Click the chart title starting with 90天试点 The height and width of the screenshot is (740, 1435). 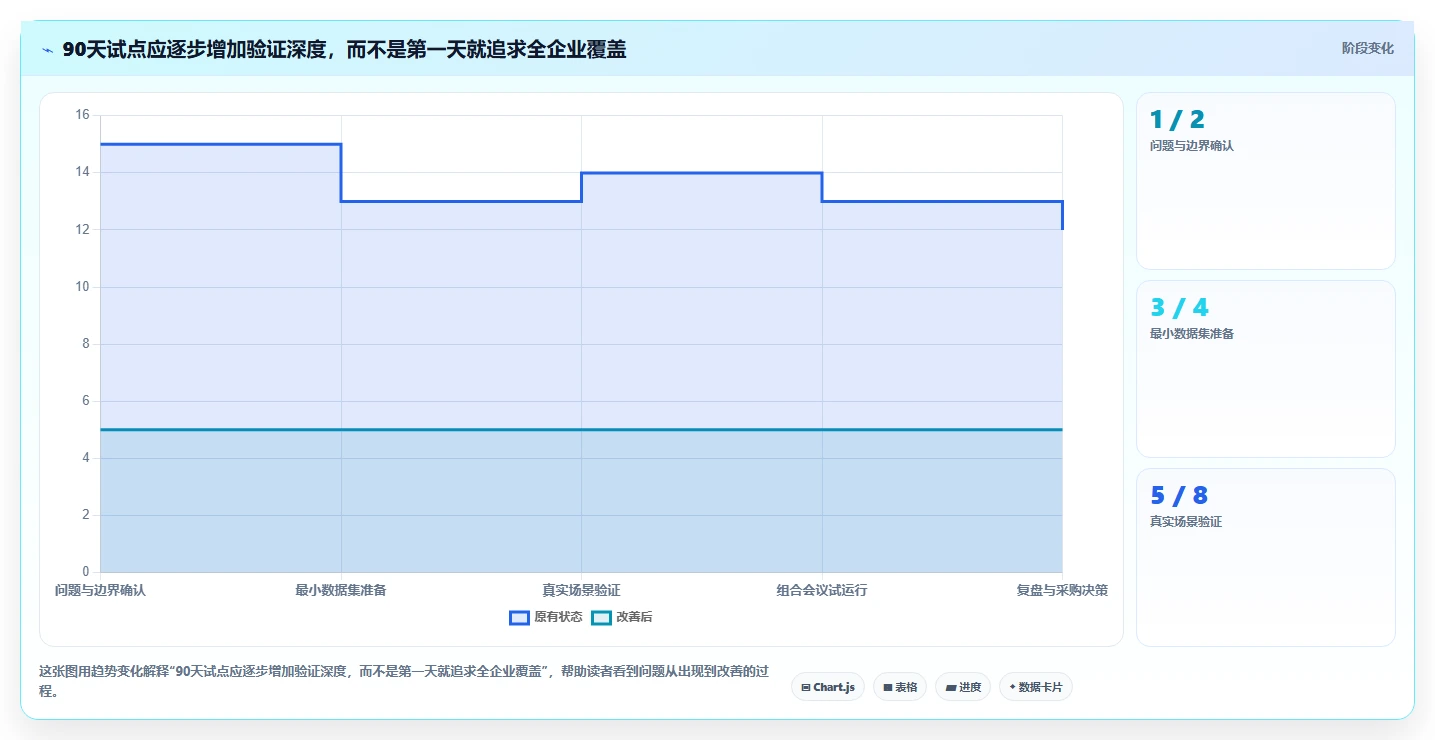click(344, 49)
